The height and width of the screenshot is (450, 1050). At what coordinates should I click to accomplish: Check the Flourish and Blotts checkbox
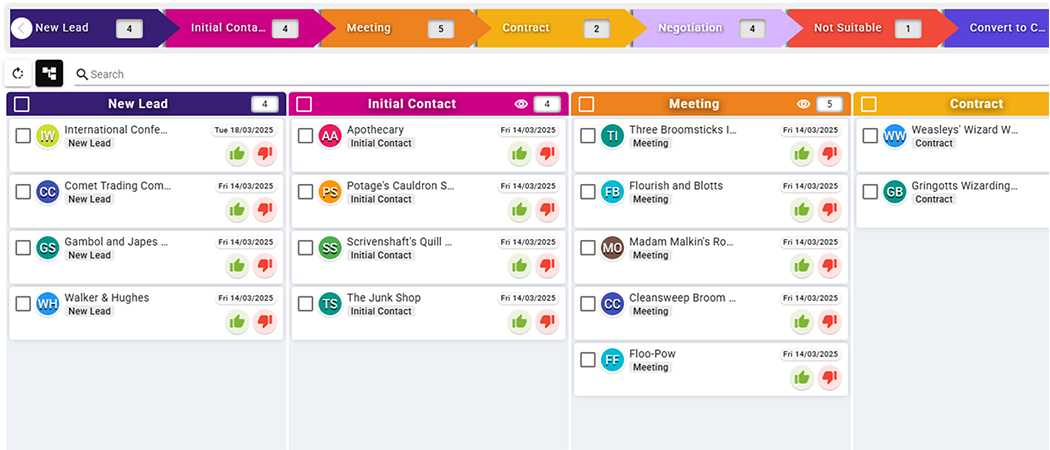click(x=588, y=192)
